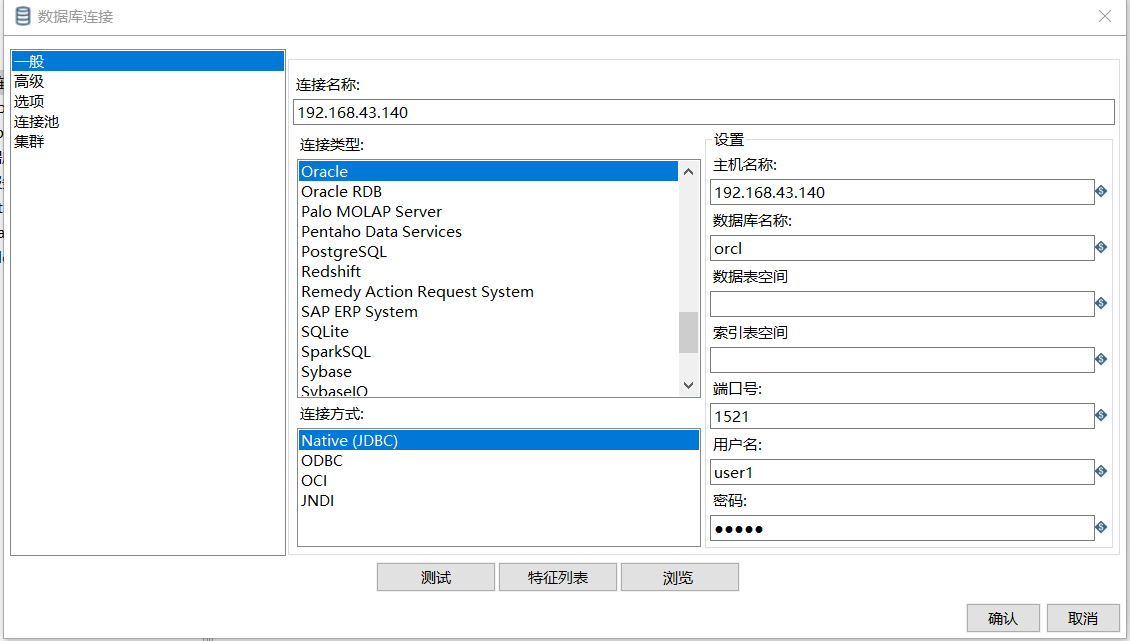Confirm the connection with 确认
Image resolution: width=1130 pixels, height=641 pixels.
(x=1003, y=618)
